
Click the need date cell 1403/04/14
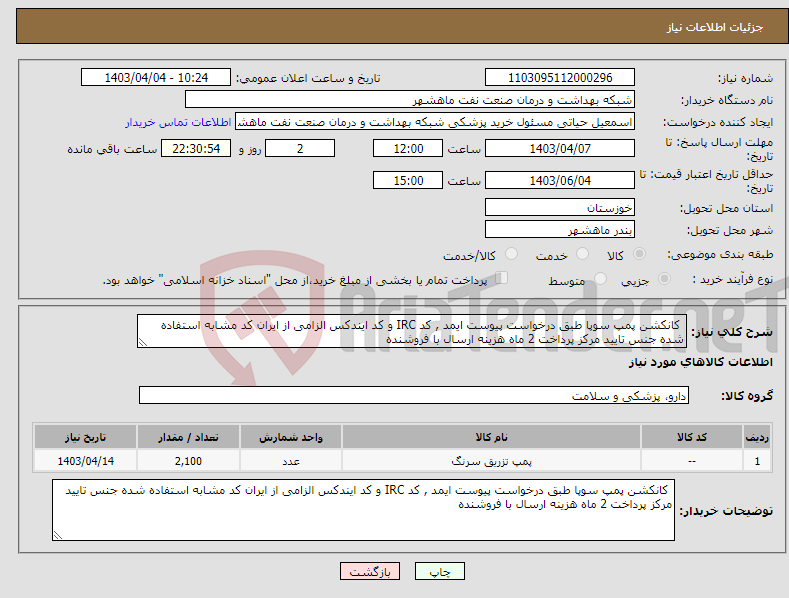coord(86,461)
